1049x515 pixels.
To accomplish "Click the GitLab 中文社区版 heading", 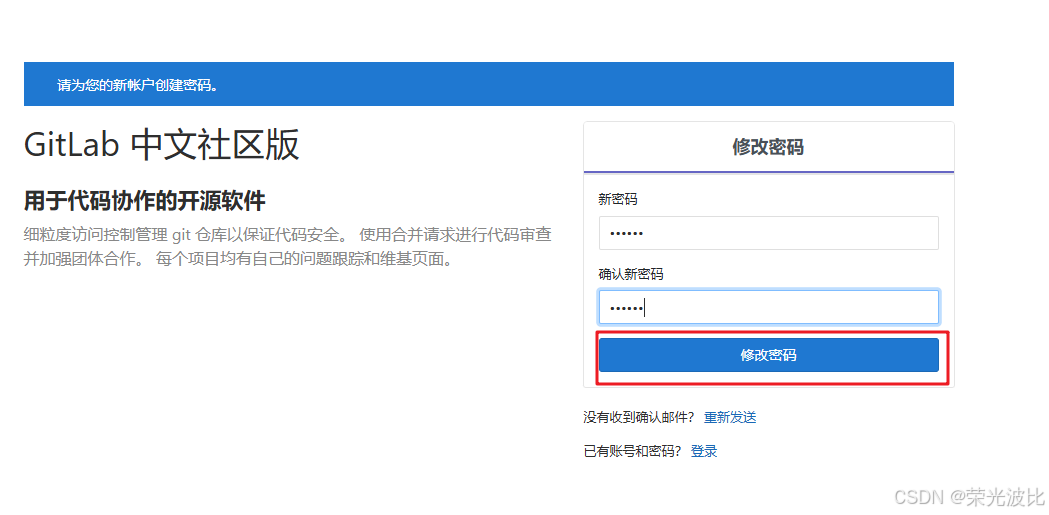I will click(162, 146).
